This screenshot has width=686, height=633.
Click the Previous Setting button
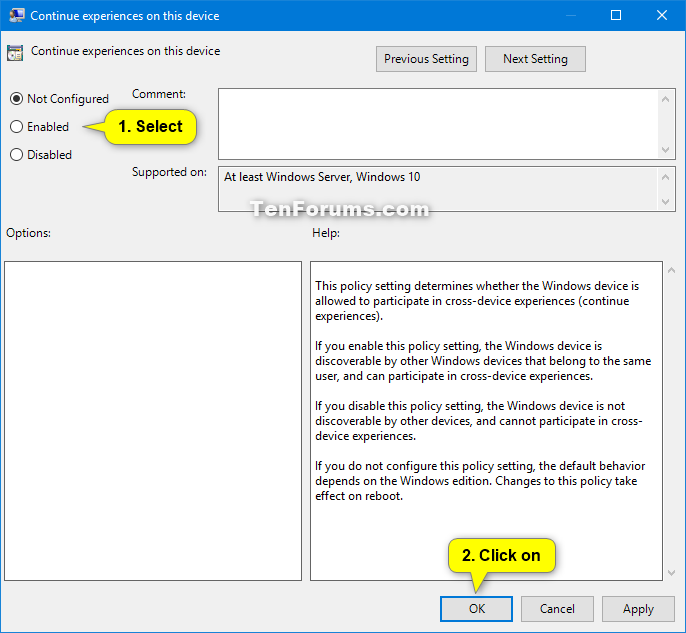(426, 59)
